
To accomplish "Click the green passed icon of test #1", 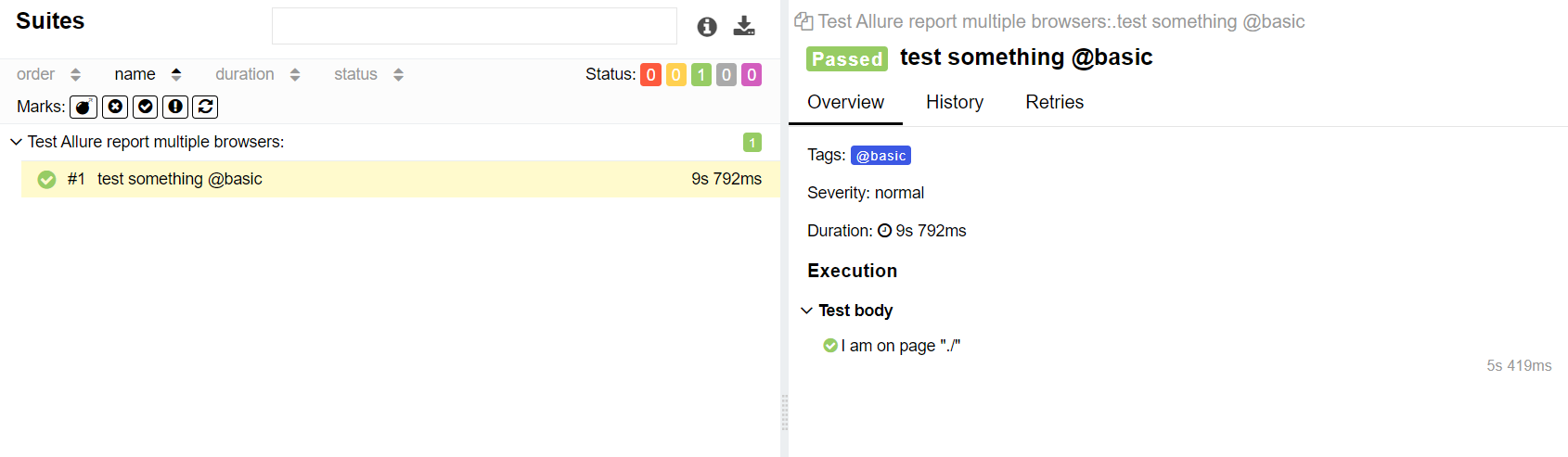I will click(46, 179).
